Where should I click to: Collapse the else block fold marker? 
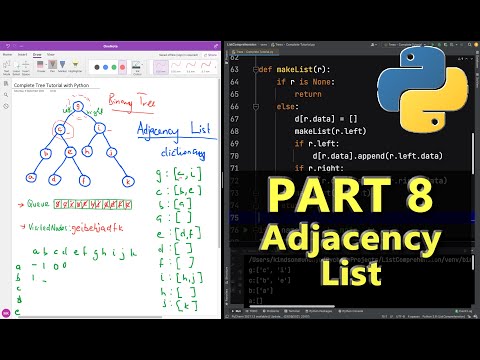point(256,107)
